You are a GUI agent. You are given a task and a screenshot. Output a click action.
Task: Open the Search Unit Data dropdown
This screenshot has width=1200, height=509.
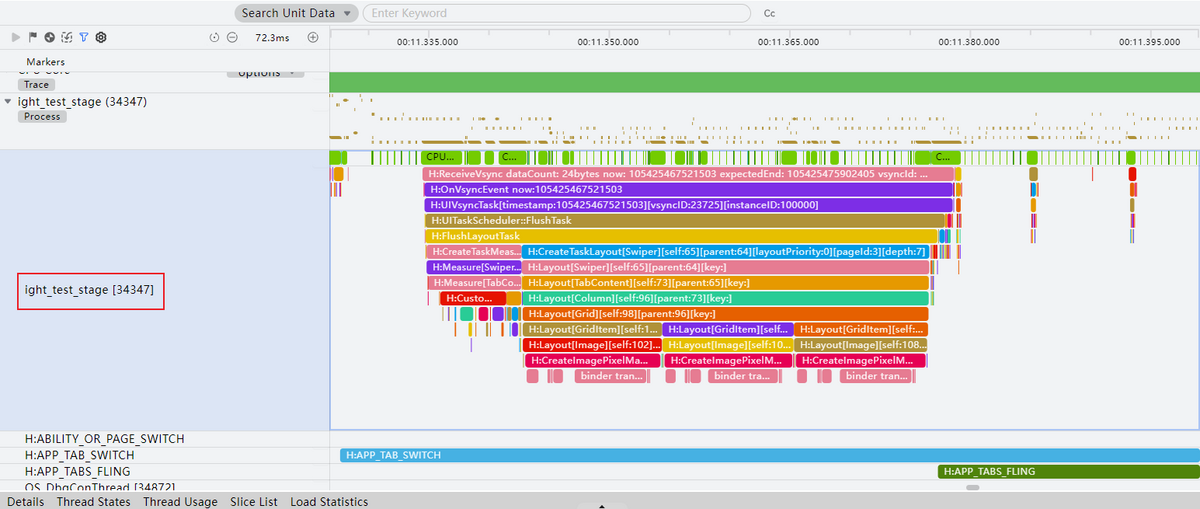click(297, 13)
